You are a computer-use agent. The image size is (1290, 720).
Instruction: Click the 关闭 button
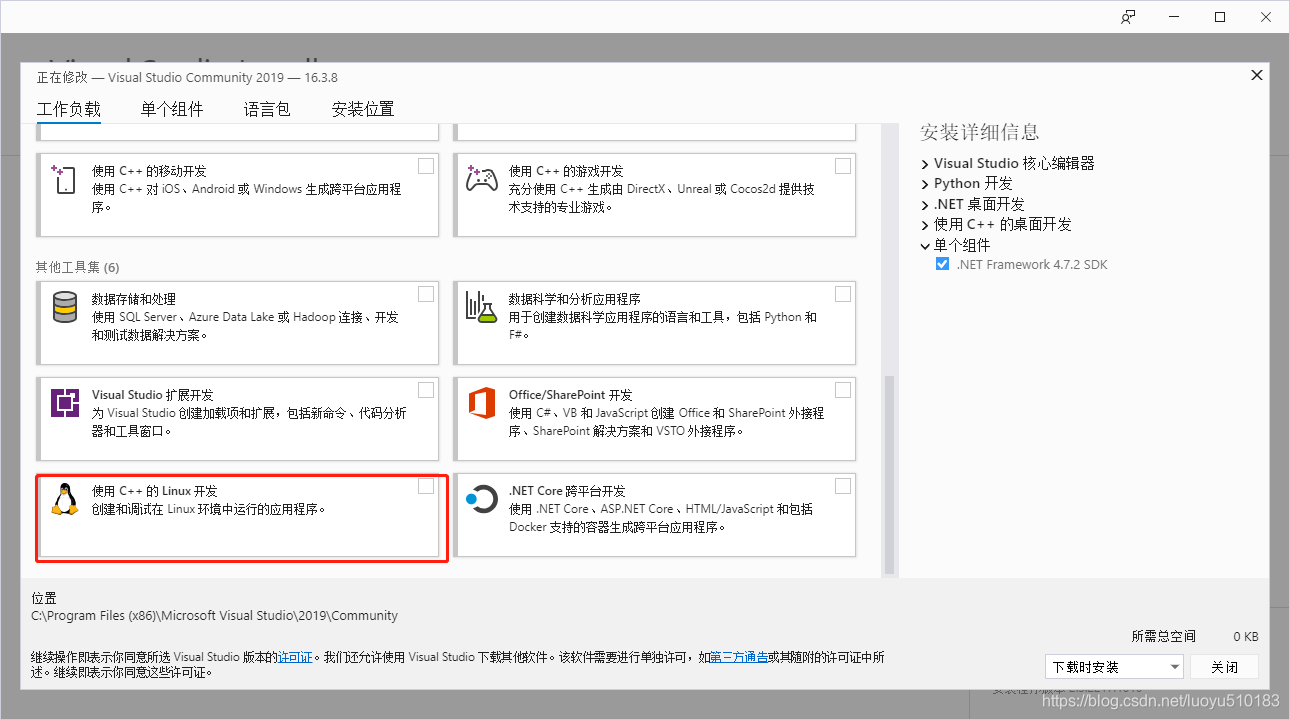[x=1224, y=667]
